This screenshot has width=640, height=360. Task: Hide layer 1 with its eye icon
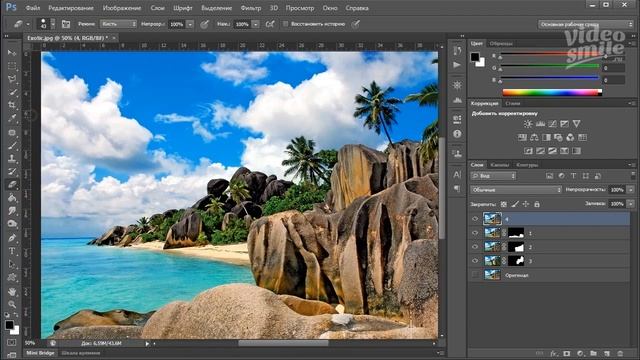point(475,233)
